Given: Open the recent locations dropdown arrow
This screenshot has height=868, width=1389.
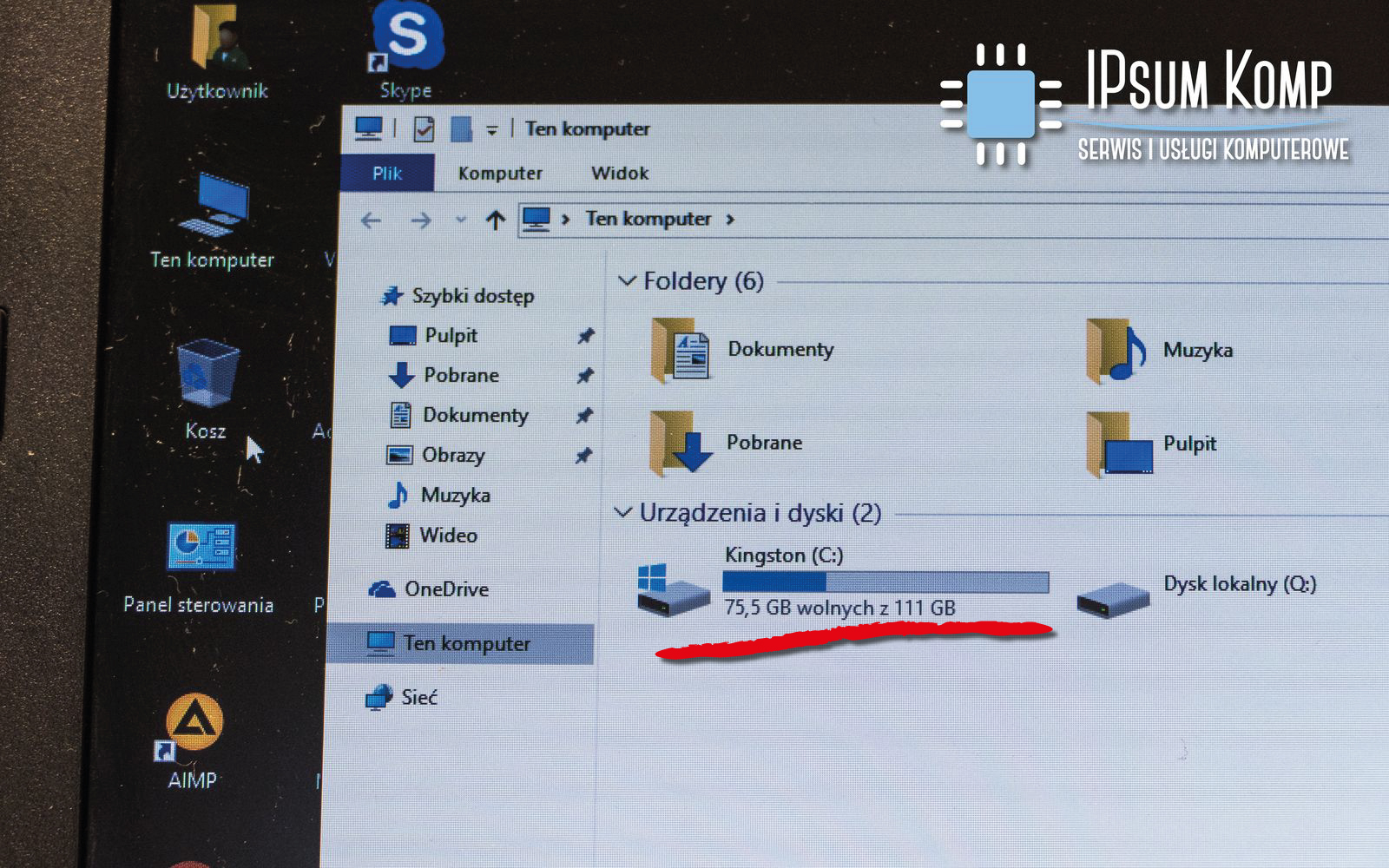Looking at the screenshot, I should point(461,220).
